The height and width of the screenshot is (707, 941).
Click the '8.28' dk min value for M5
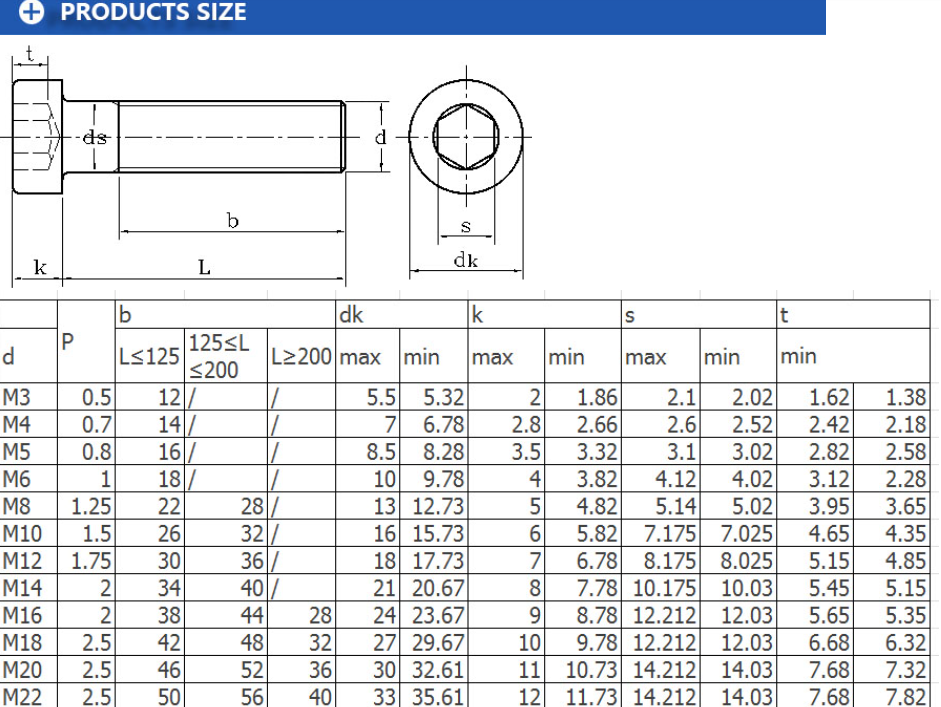point(443,452)
